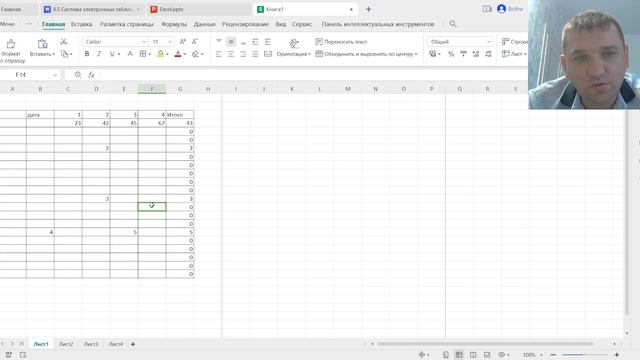Open the Вид ribbon tab
This screenshot has width=640, height=360.
coord(280,24)
